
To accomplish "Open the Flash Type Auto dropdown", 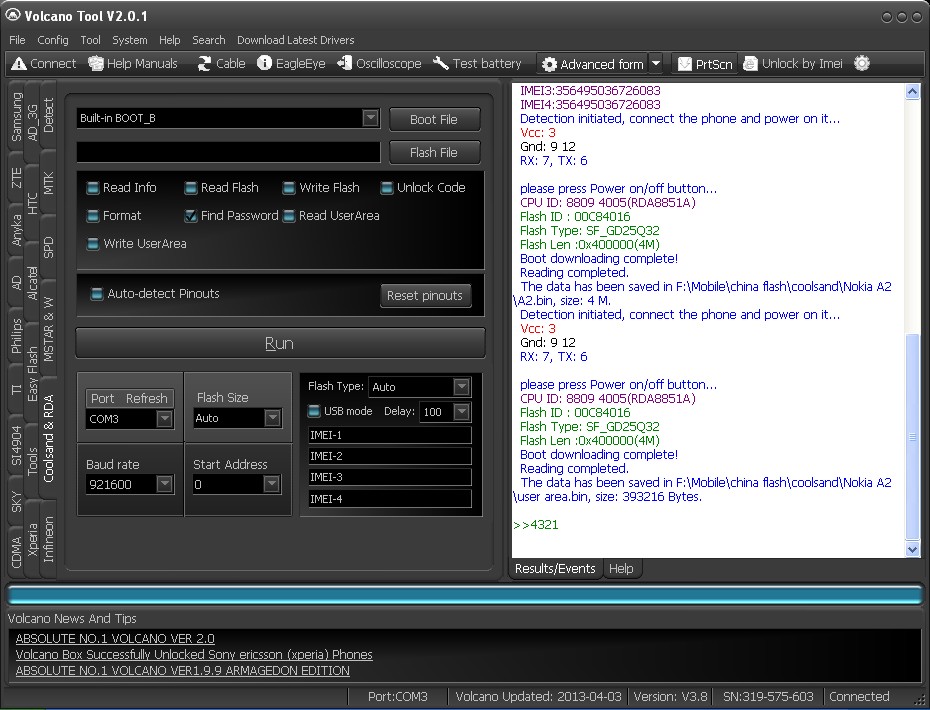I will (x=461, y=387).
